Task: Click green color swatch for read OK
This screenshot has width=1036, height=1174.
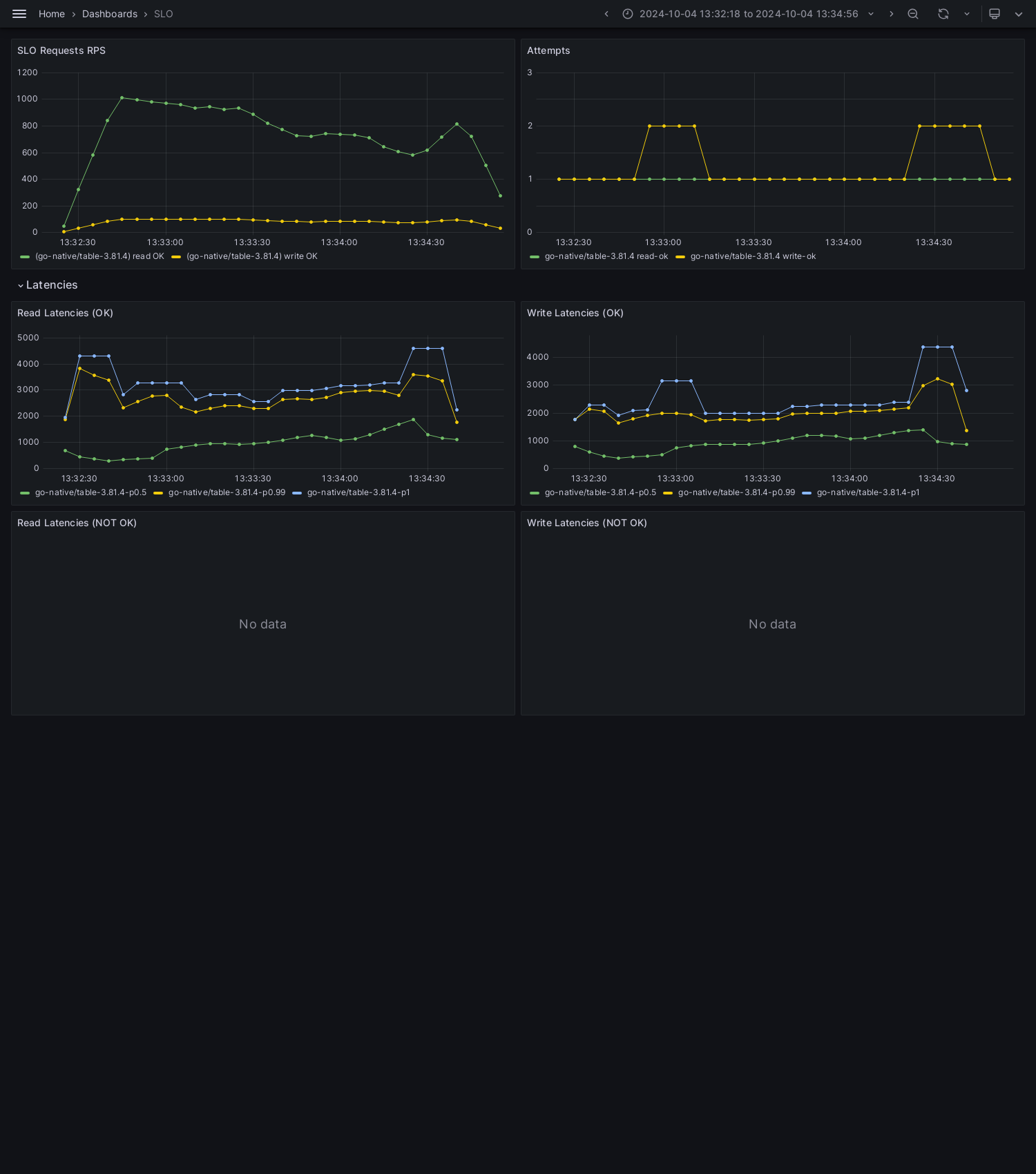Action: pos(25,257)
